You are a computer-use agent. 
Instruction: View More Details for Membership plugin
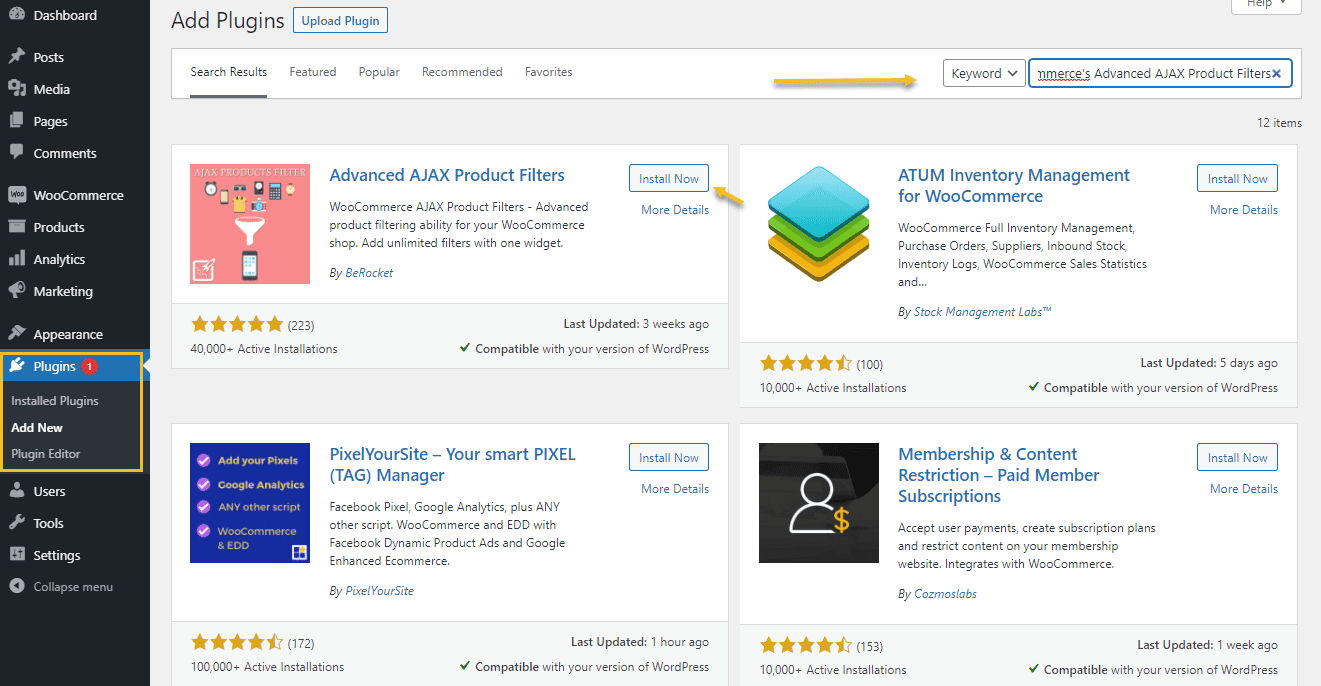click(1244, 489)
